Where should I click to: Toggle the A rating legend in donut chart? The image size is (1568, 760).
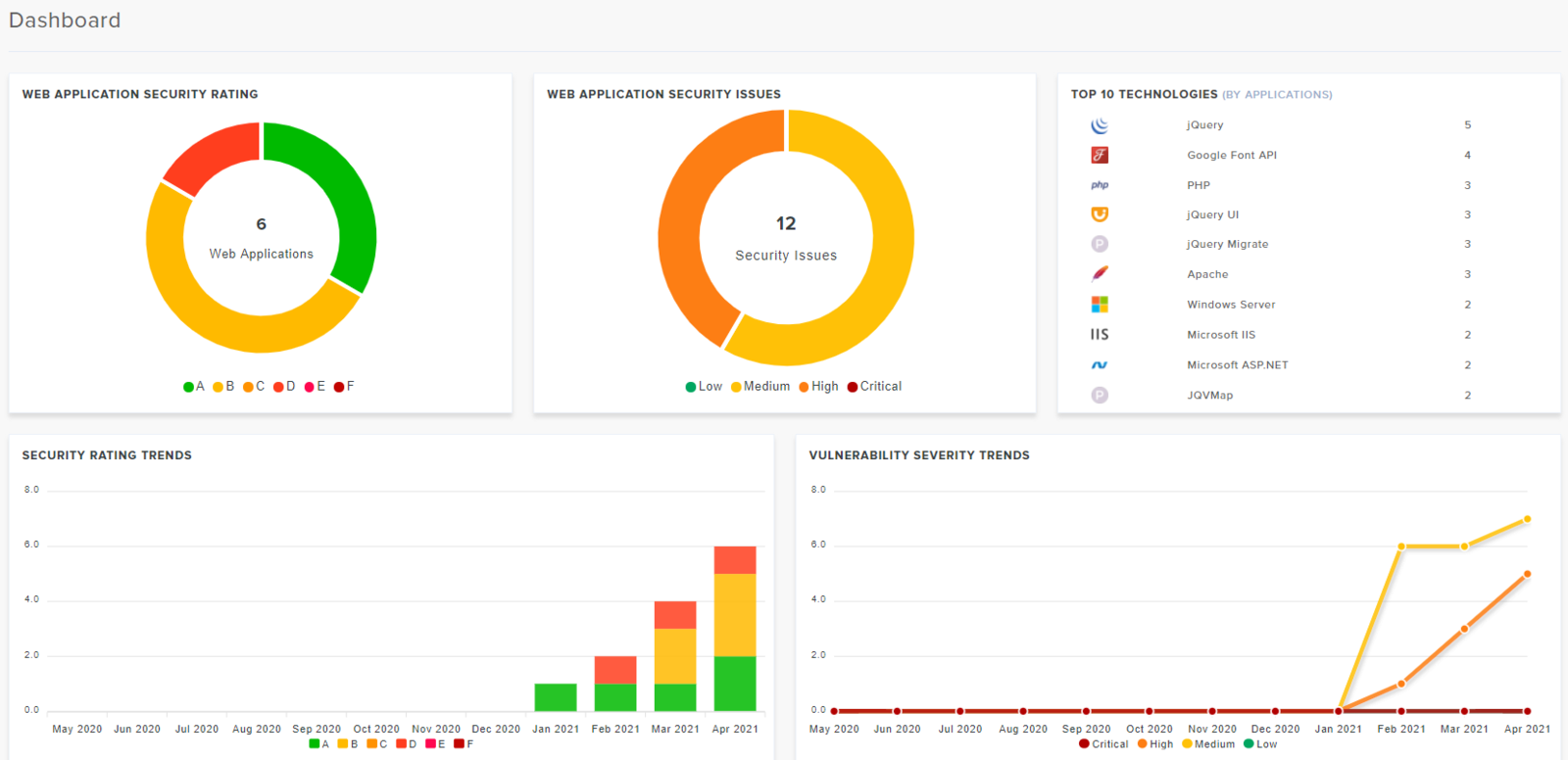194,387
